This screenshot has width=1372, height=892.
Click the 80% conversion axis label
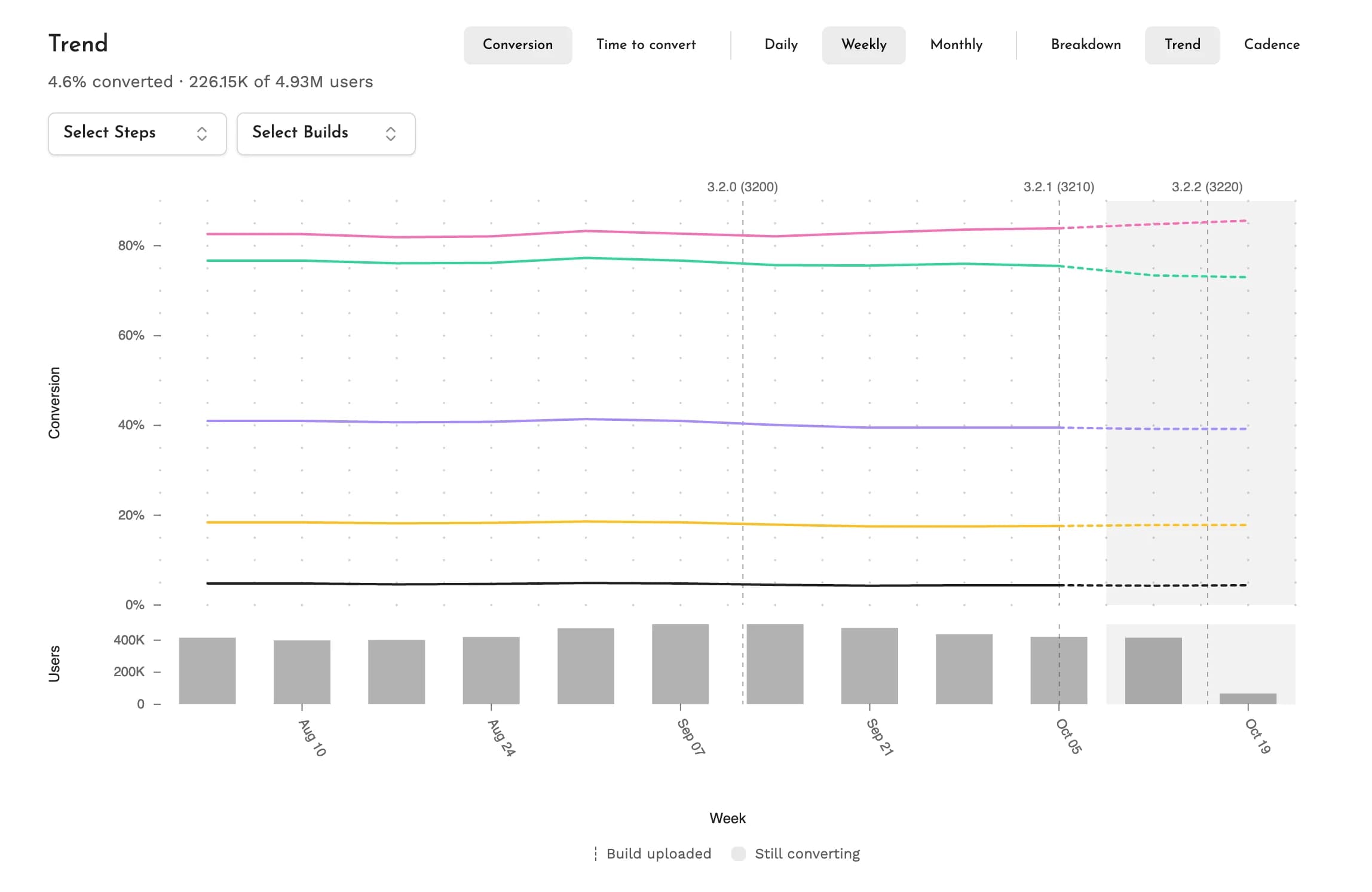pos(131,246)
